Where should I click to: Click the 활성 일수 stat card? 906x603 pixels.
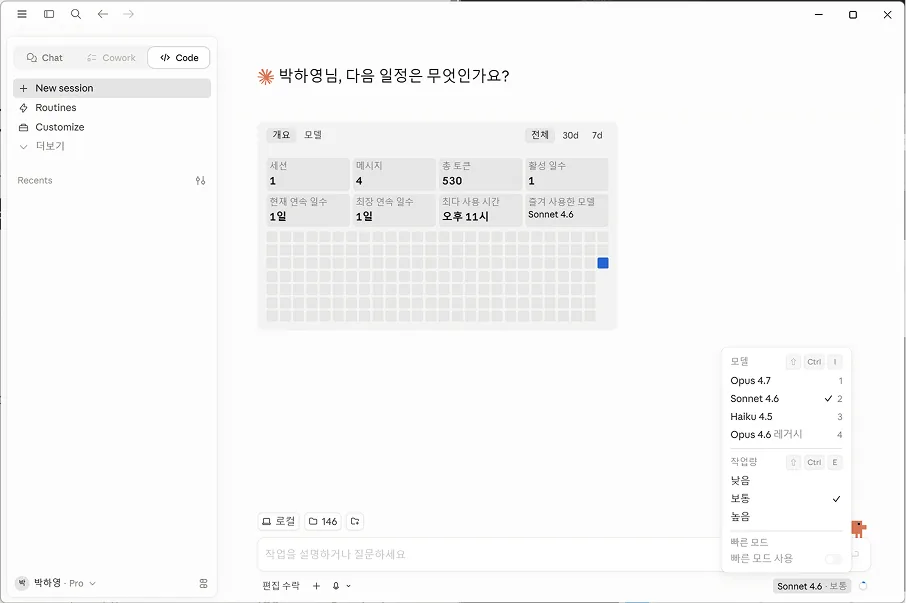click(566, 174)
